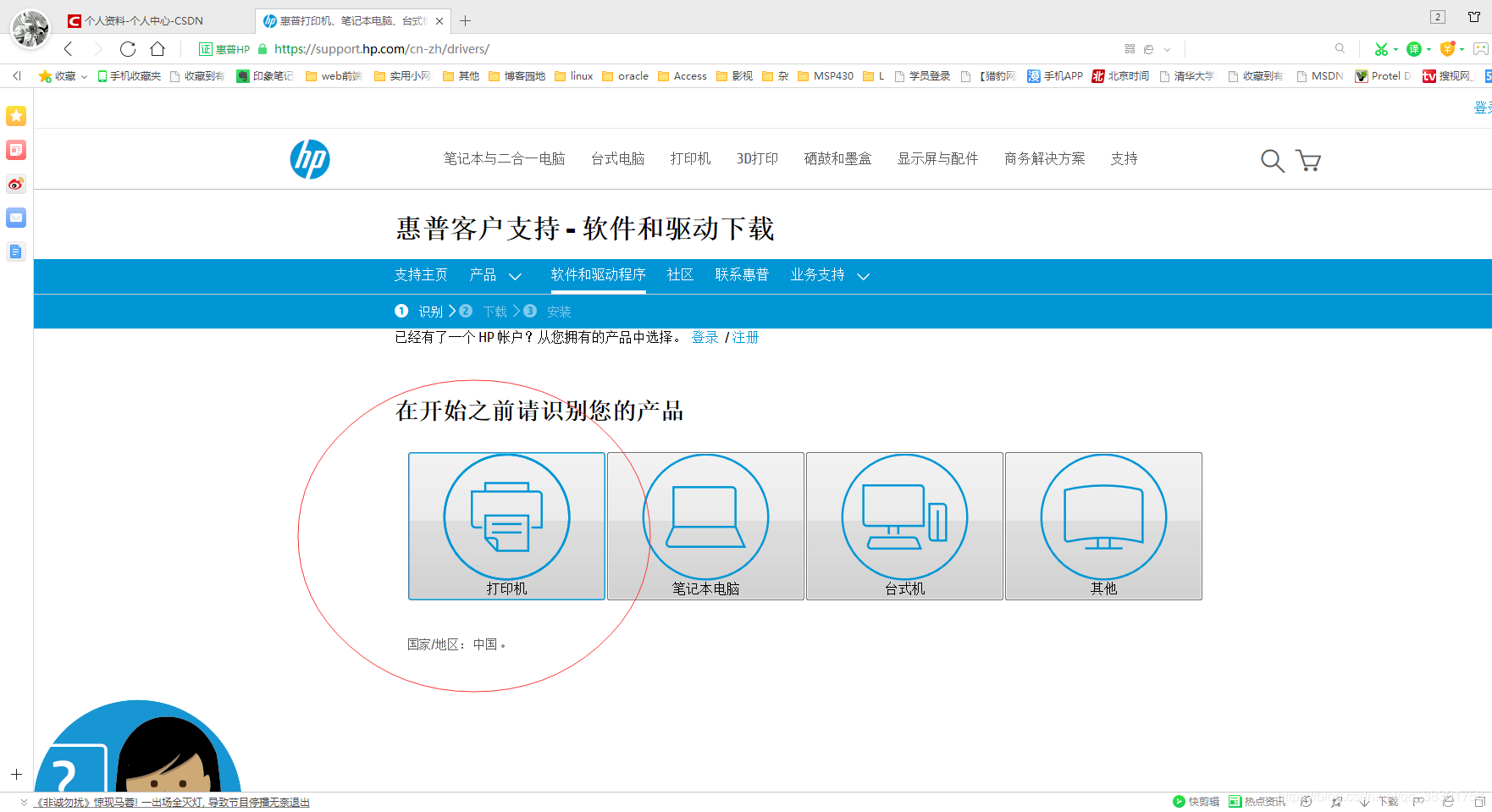Open 下载 downloads in the status bar
Screen dimensions: 1492x812
tap(1380, 802)
